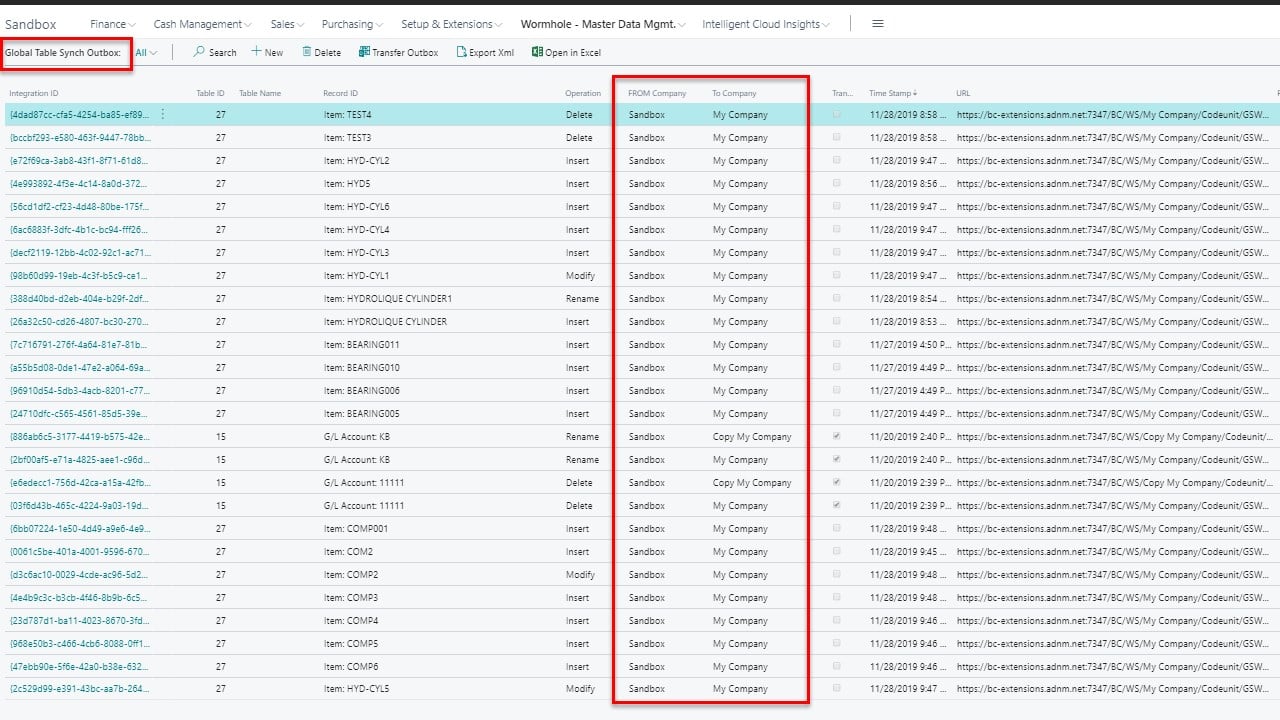Viewport: 1280px width, 720px height.
Task: Select the Item: COMP4 record cell
Action: click(350, 621)
